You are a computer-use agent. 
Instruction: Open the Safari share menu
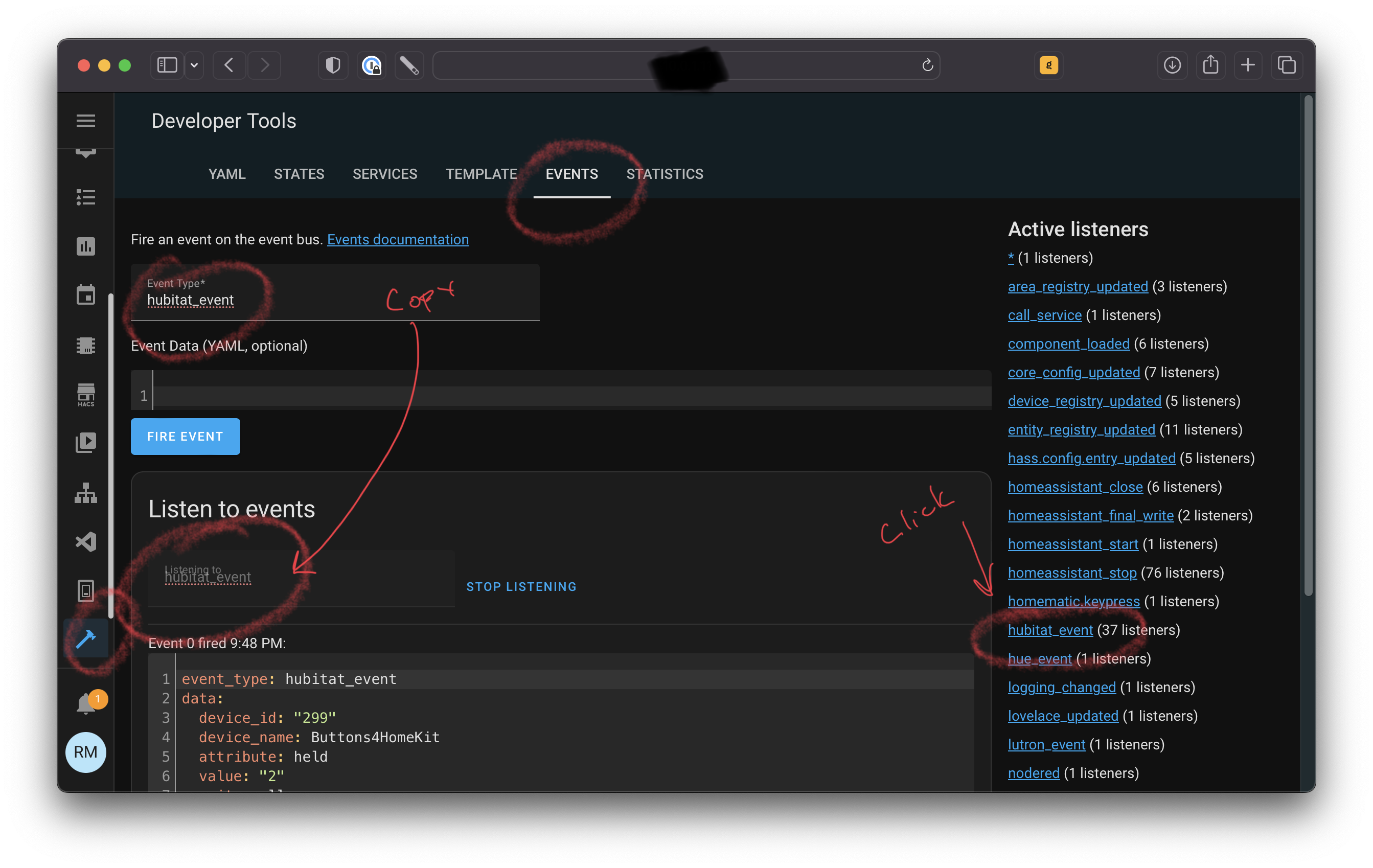coord(1210,65)
